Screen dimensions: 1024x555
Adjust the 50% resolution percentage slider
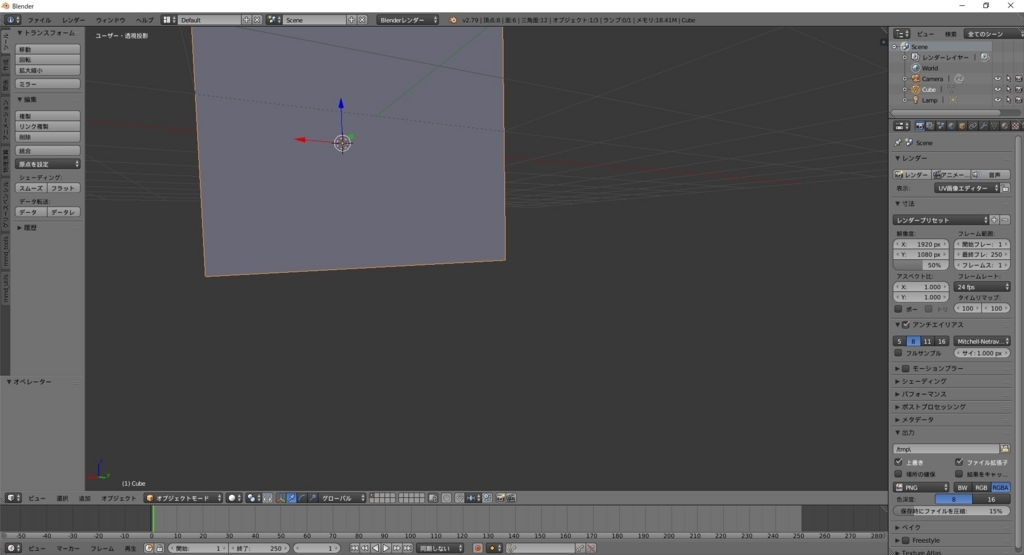[x=921, y=265]
